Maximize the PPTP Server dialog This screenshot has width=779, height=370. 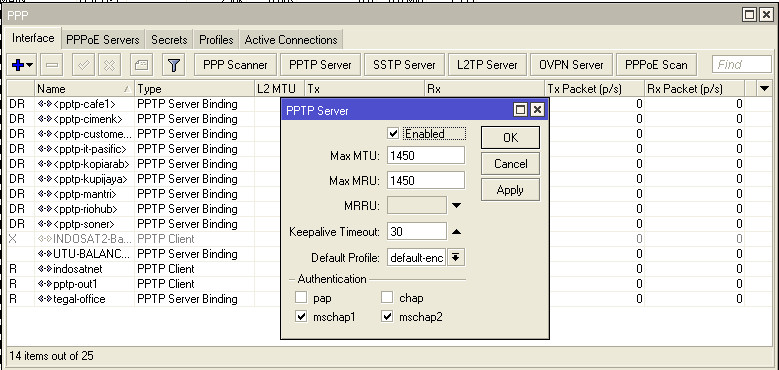[x=521, y=110]
